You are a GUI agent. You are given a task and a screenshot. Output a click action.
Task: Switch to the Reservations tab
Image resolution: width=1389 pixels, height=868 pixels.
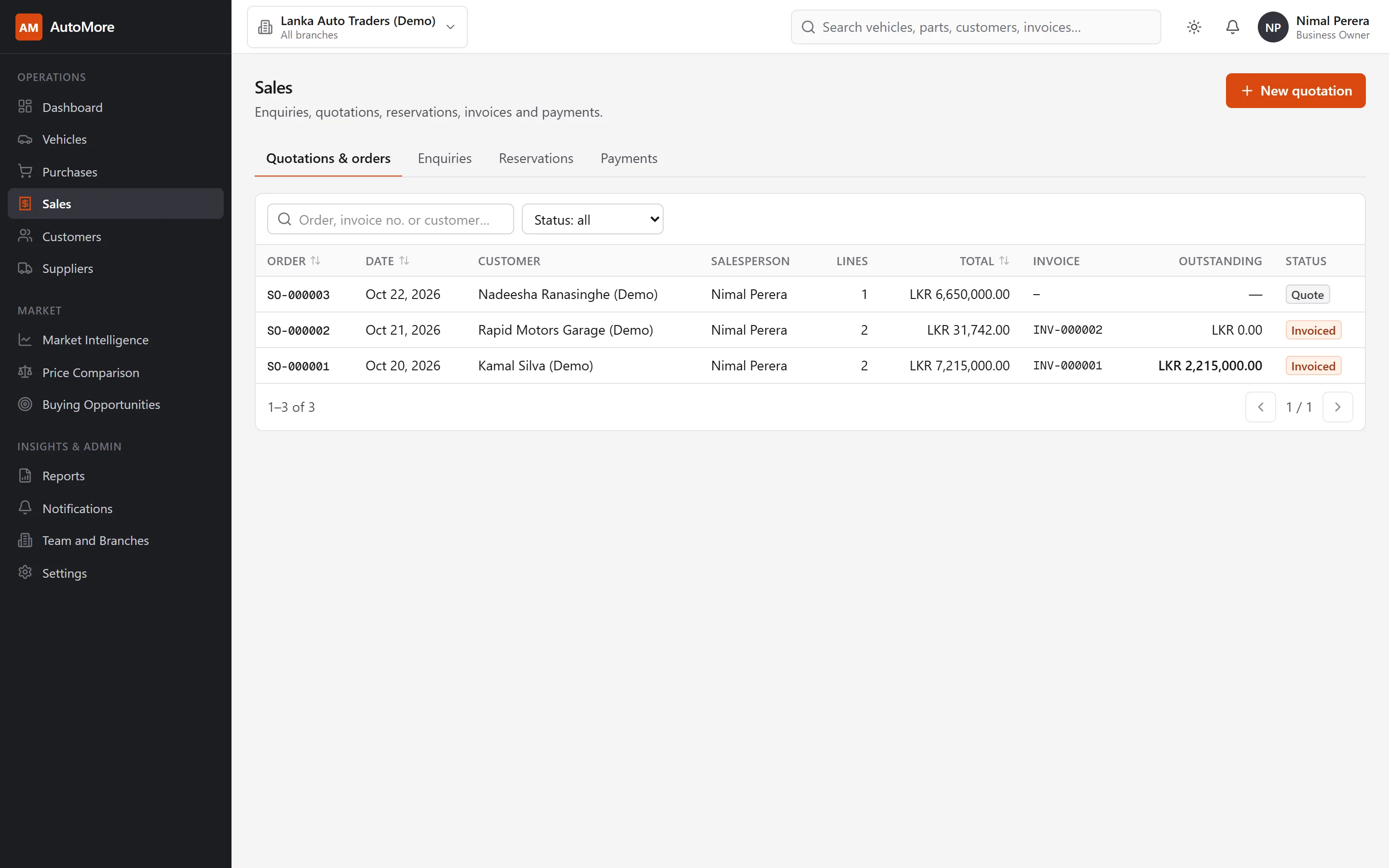pos(535,159)
